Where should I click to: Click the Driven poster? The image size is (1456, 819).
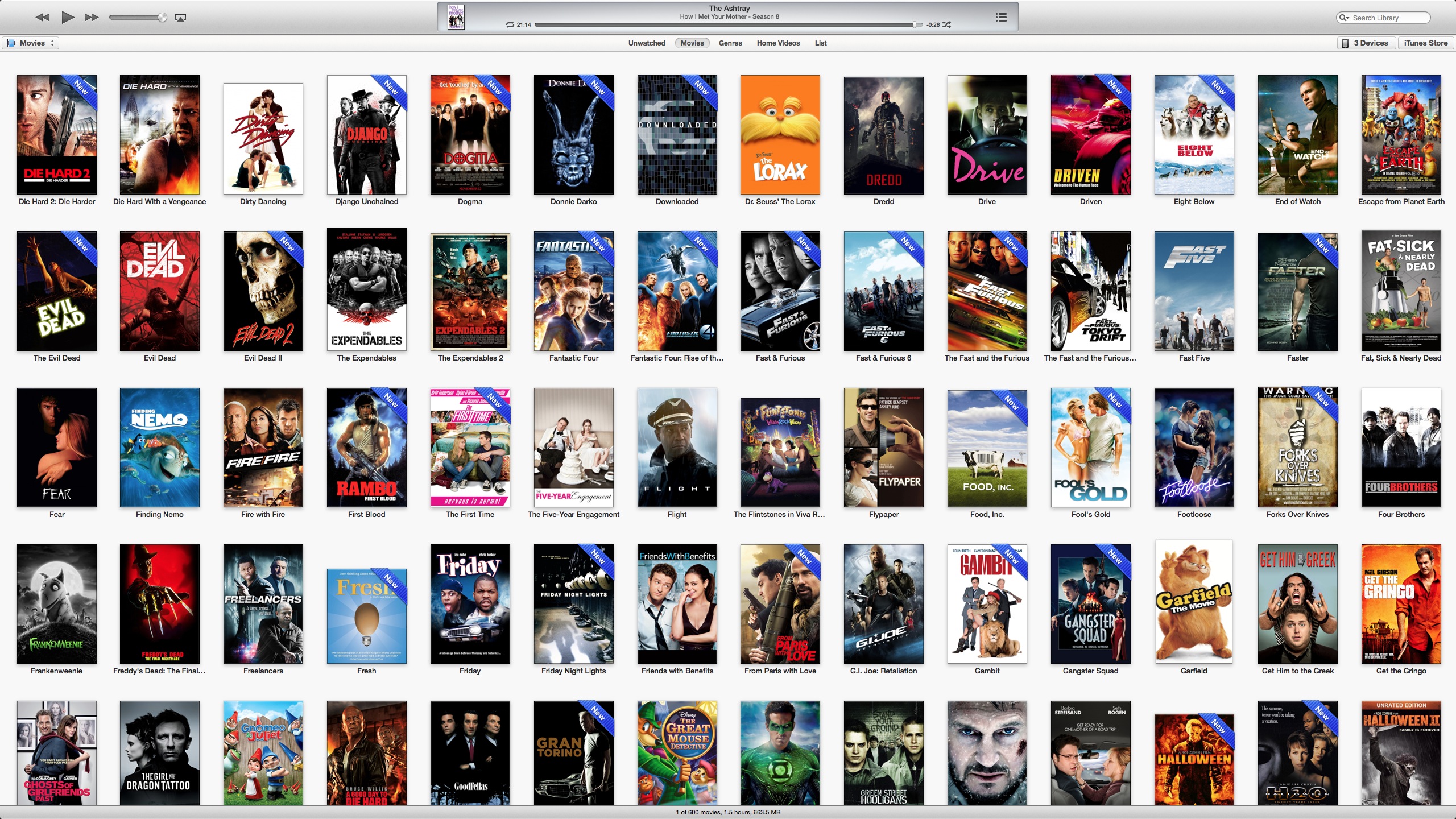[x=1091, y=135]
